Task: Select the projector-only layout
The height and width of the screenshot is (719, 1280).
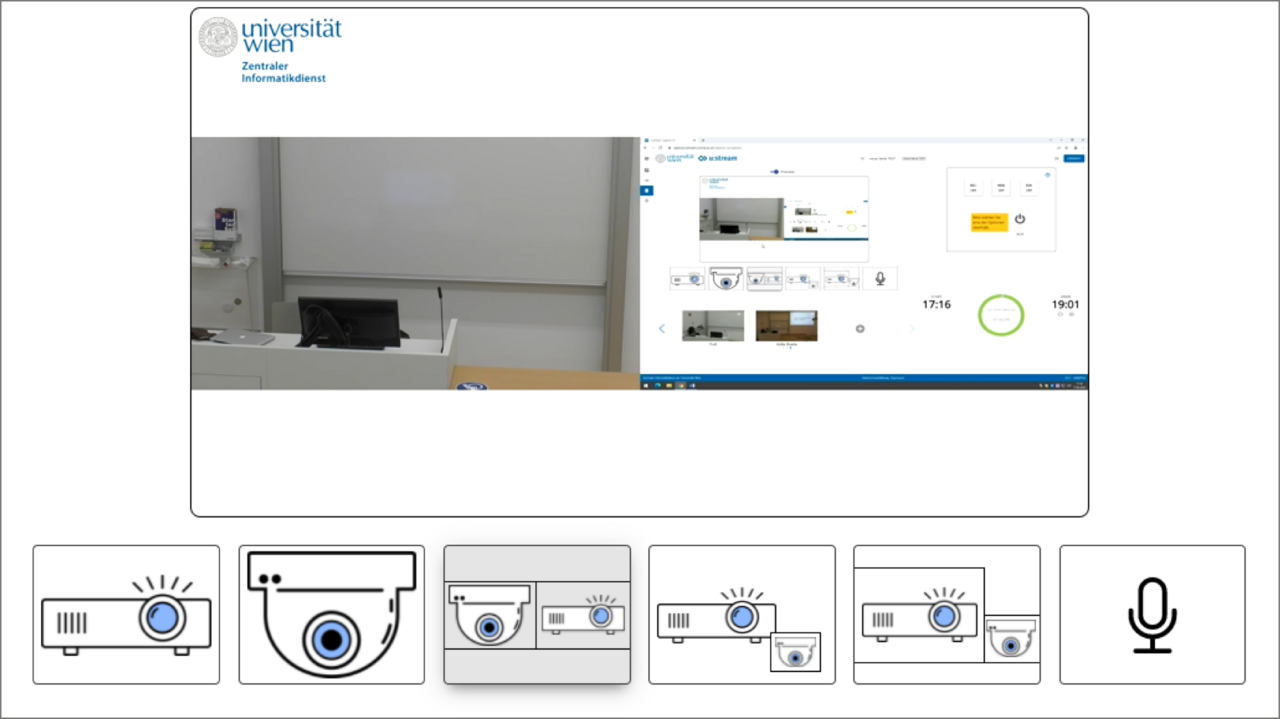Action: coord(126,614)
